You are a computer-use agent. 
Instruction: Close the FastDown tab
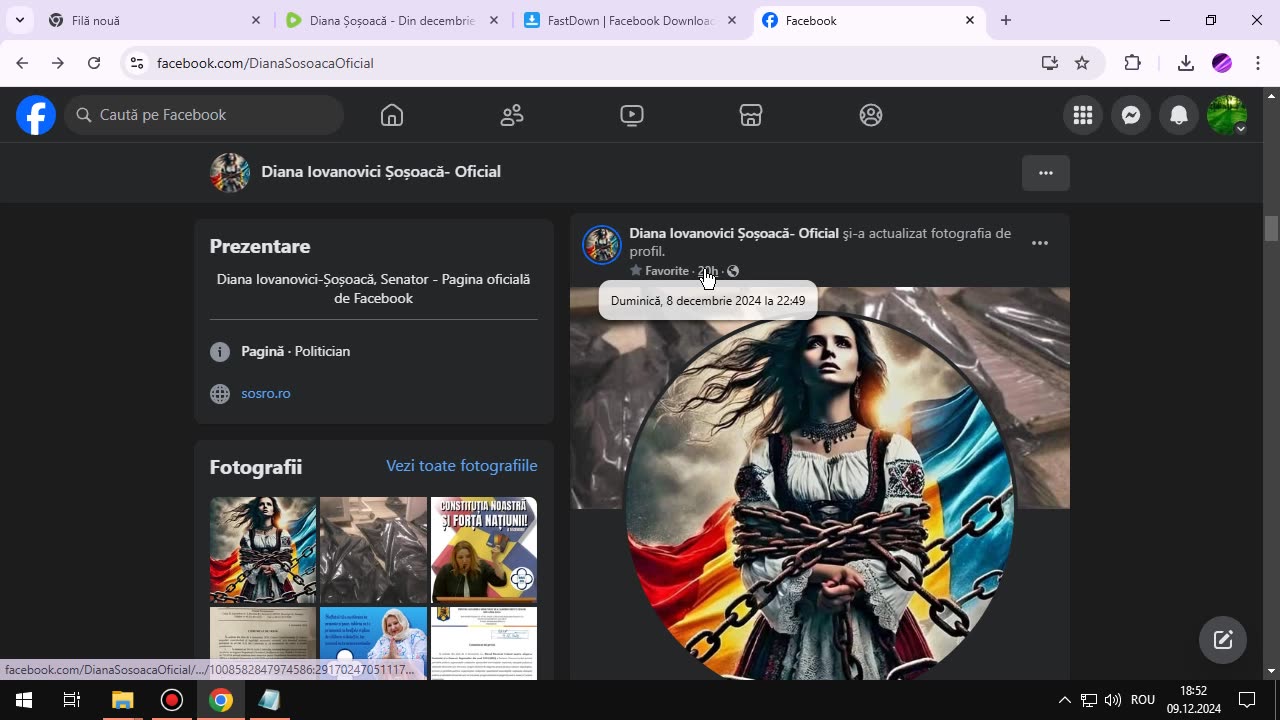click(732, 20)
